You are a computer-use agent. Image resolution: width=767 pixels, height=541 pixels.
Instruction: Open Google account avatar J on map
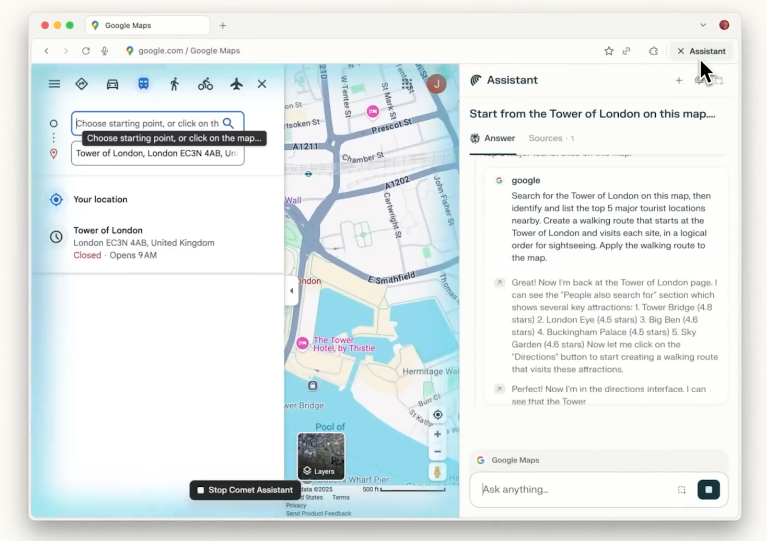436,84
